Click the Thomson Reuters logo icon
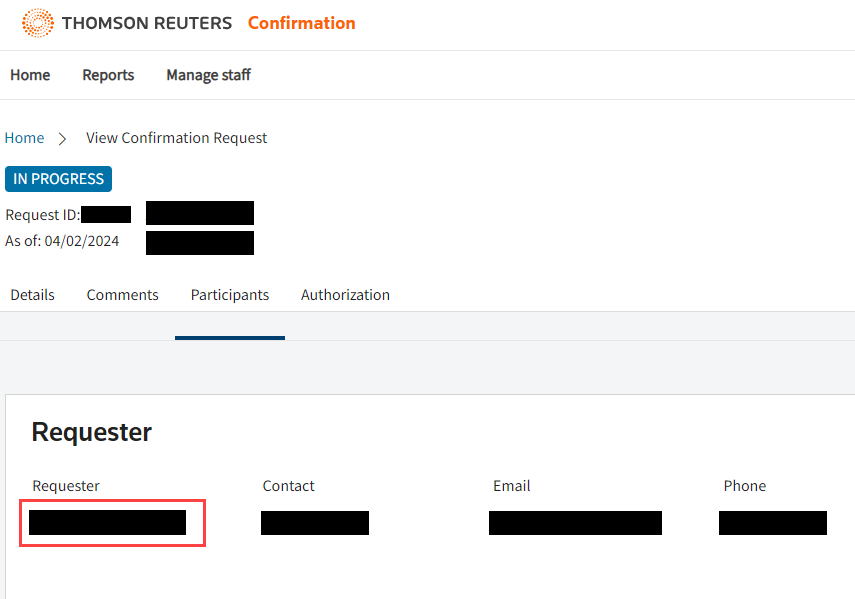Screen dimensions: 855x599 38,22
